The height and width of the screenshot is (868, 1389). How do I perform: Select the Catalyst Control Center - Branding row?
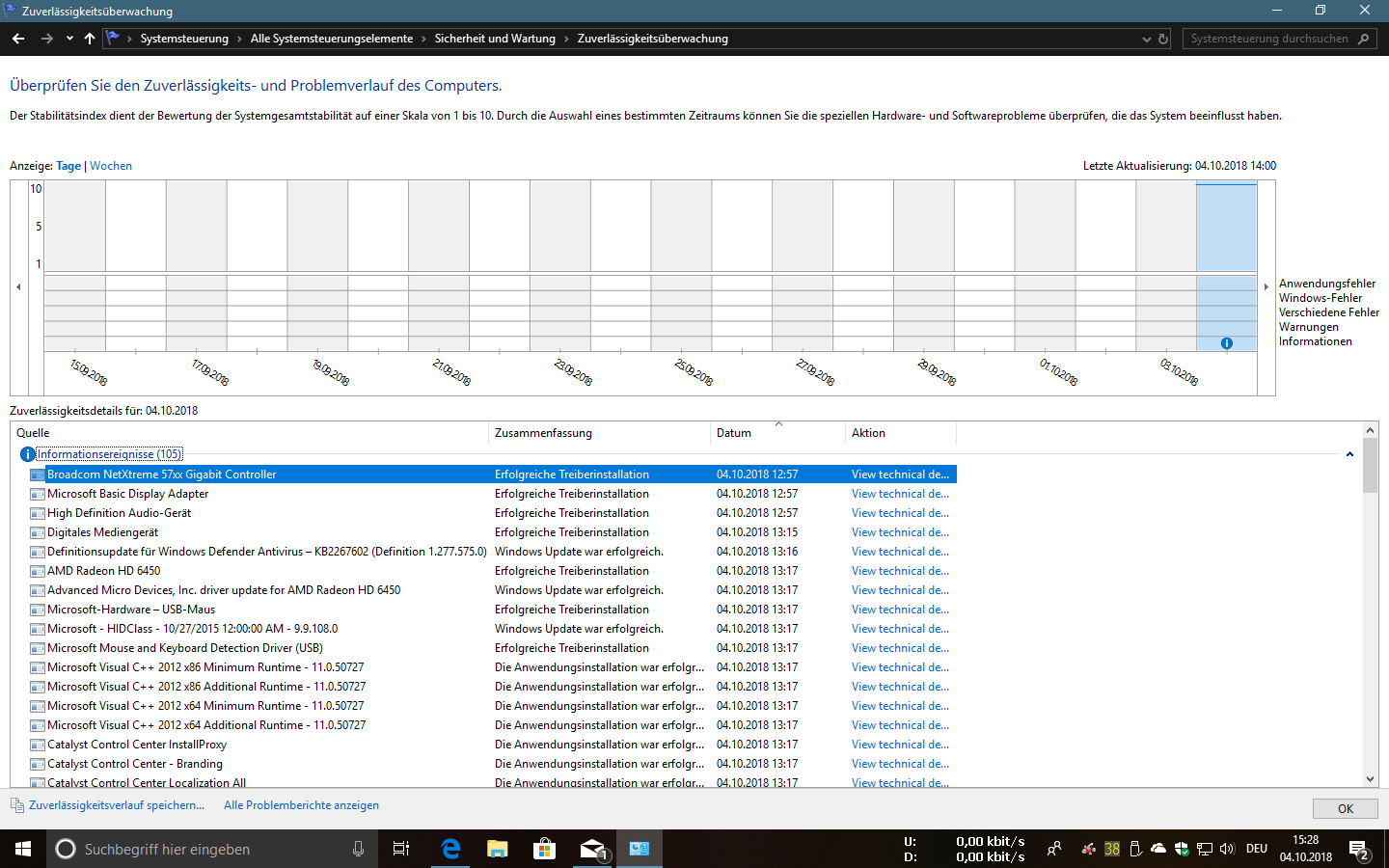coord(492,764)
